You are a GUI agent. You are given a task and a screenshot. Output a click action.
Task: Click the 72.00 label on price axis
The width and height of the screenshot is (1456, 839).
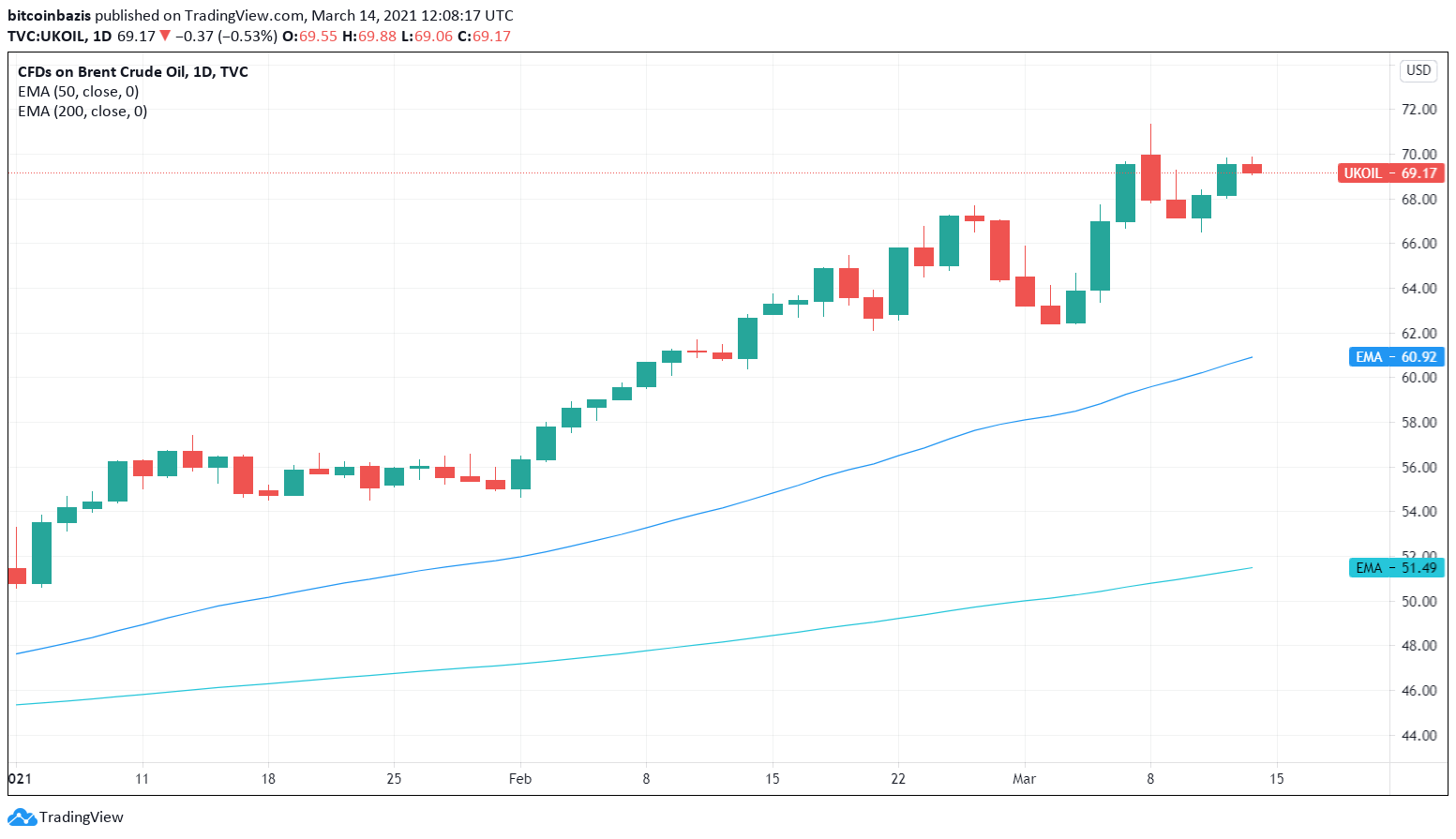(x=1418, y=110)
